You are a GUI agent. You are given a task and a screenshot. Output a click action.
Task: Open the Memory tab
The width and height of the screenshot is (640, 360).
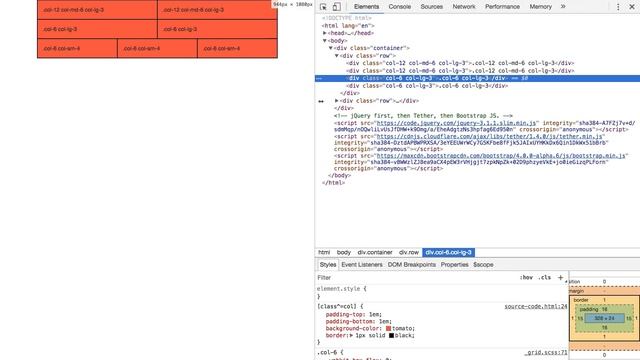(540, 7)
